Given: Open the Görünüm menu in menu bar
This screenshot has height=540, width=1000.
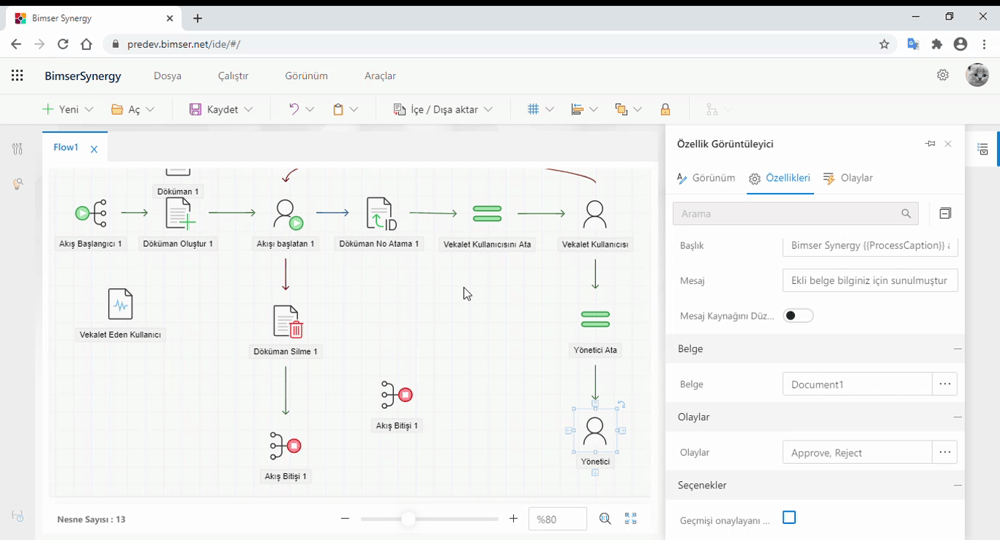Looking at the screenshot, I should (306, 76).
